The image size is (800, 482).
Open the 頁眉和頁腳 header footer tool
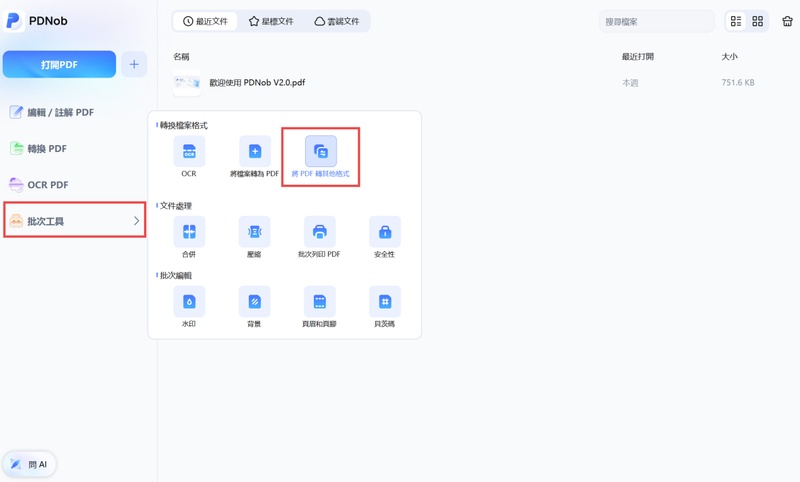(x=320, y=302)
